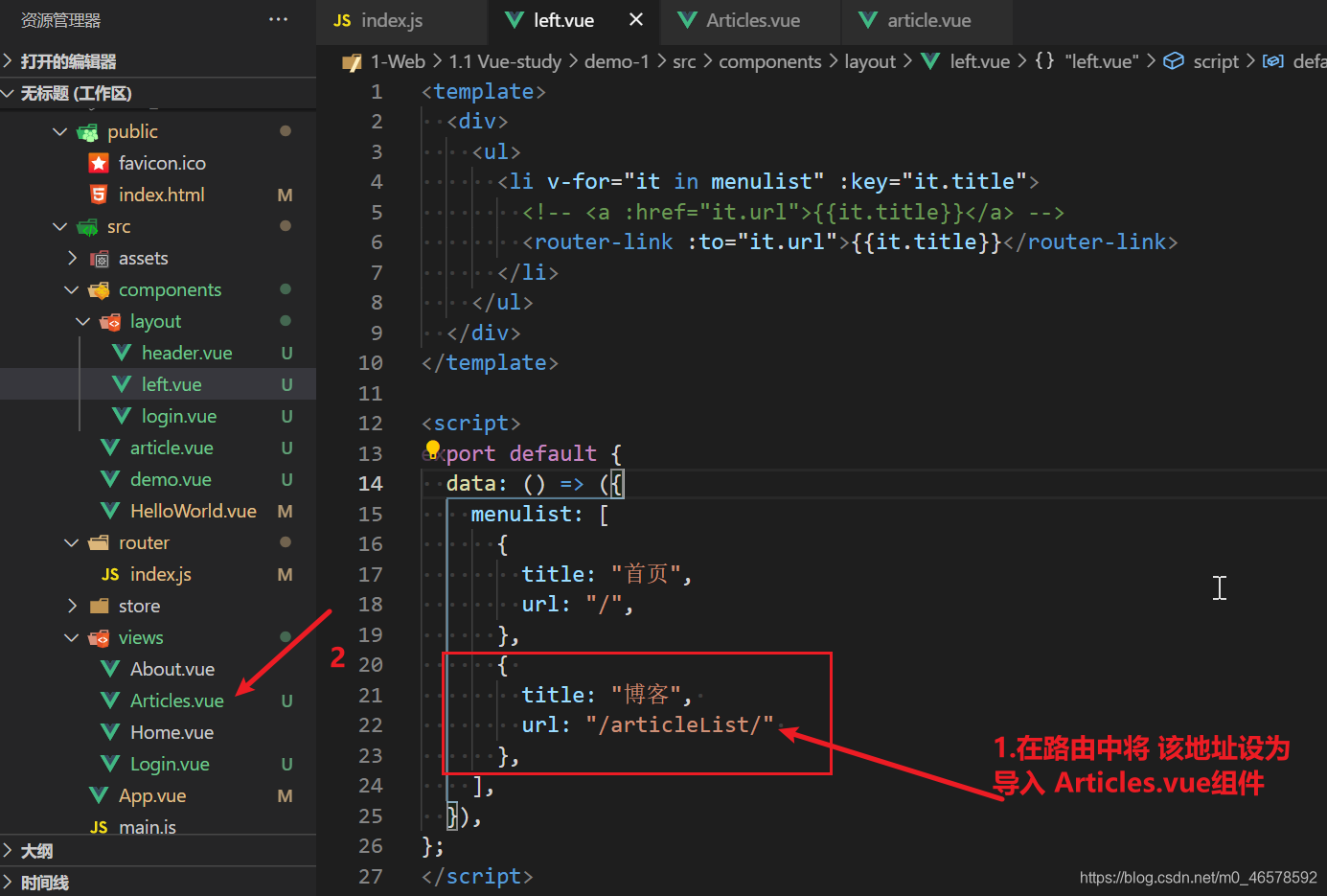Click the menulist property on line 15

tap(520, 514)
